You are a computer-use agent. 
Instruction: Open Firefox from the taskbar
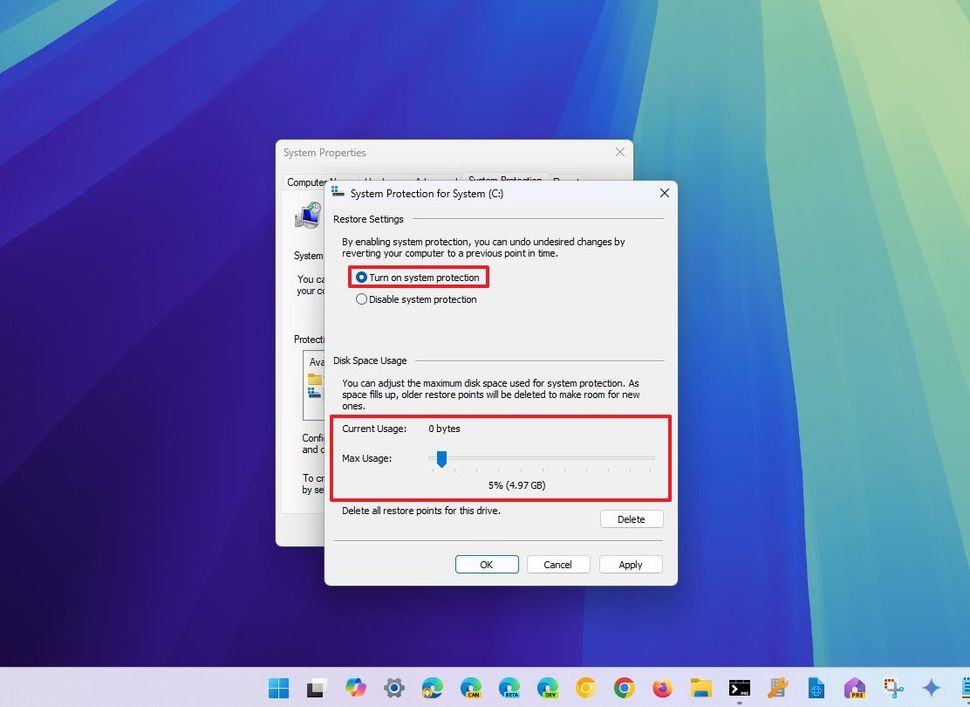pyautogui.click(x=663, y=688)
